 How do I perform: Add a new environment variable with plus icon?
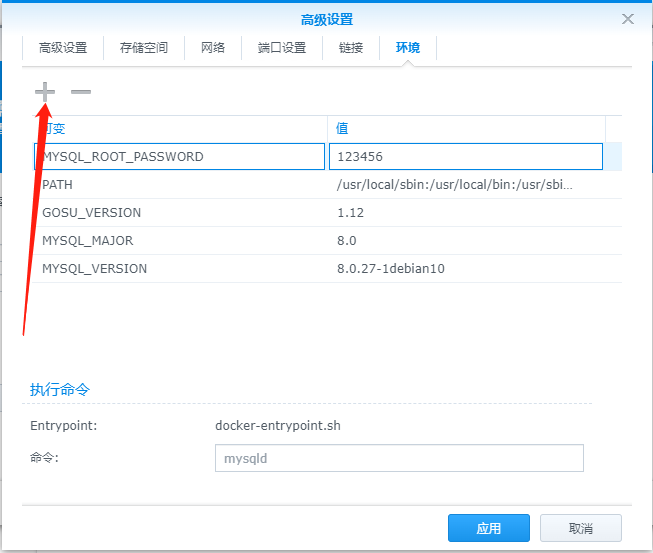[45, 92]
